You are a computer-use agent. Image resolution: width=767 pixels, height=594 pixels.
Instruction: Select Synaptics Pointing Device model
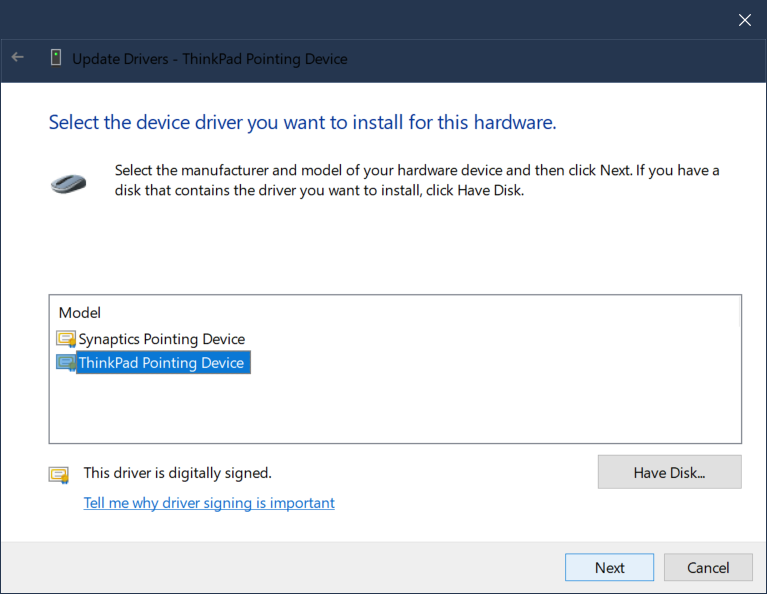(x=161, y=339)
